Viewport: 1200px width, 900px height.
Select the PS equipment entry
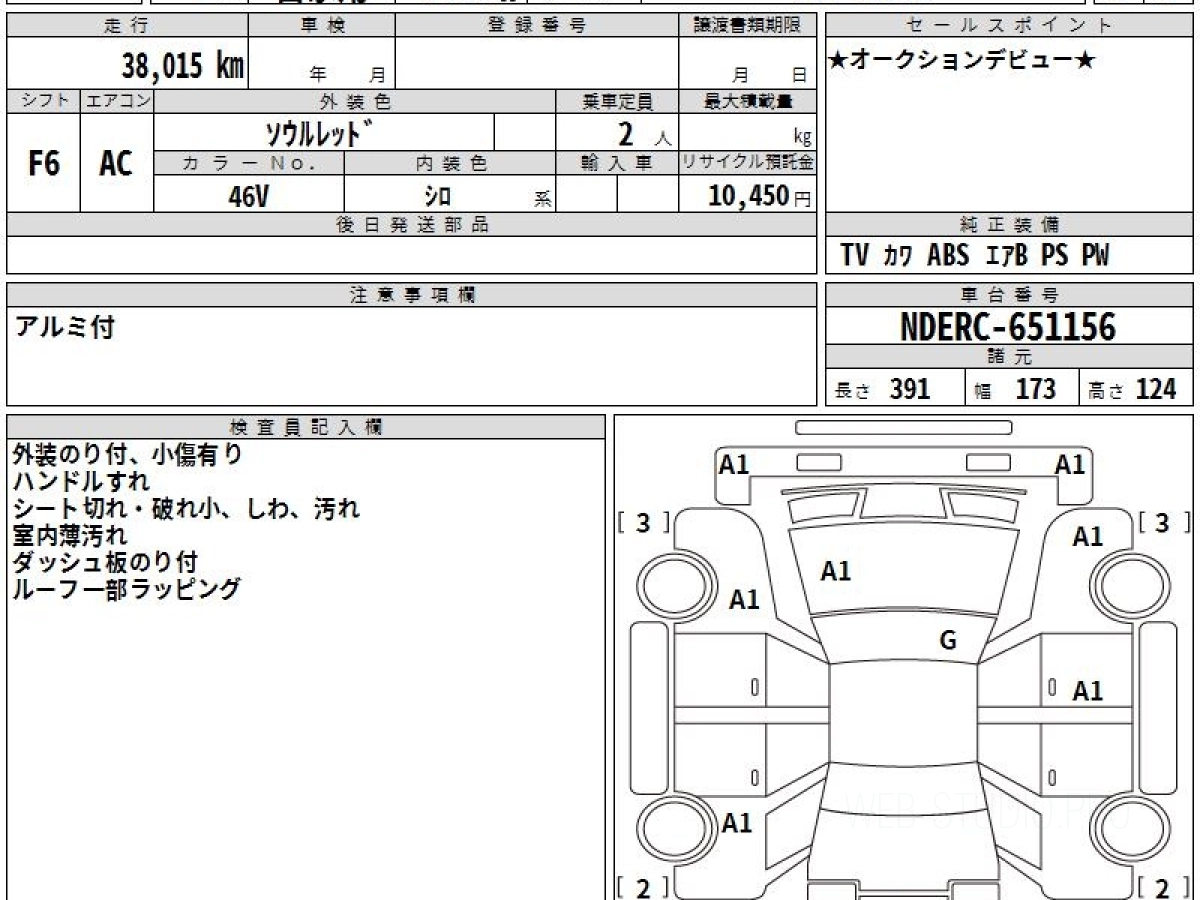(x=1054, y=256)
